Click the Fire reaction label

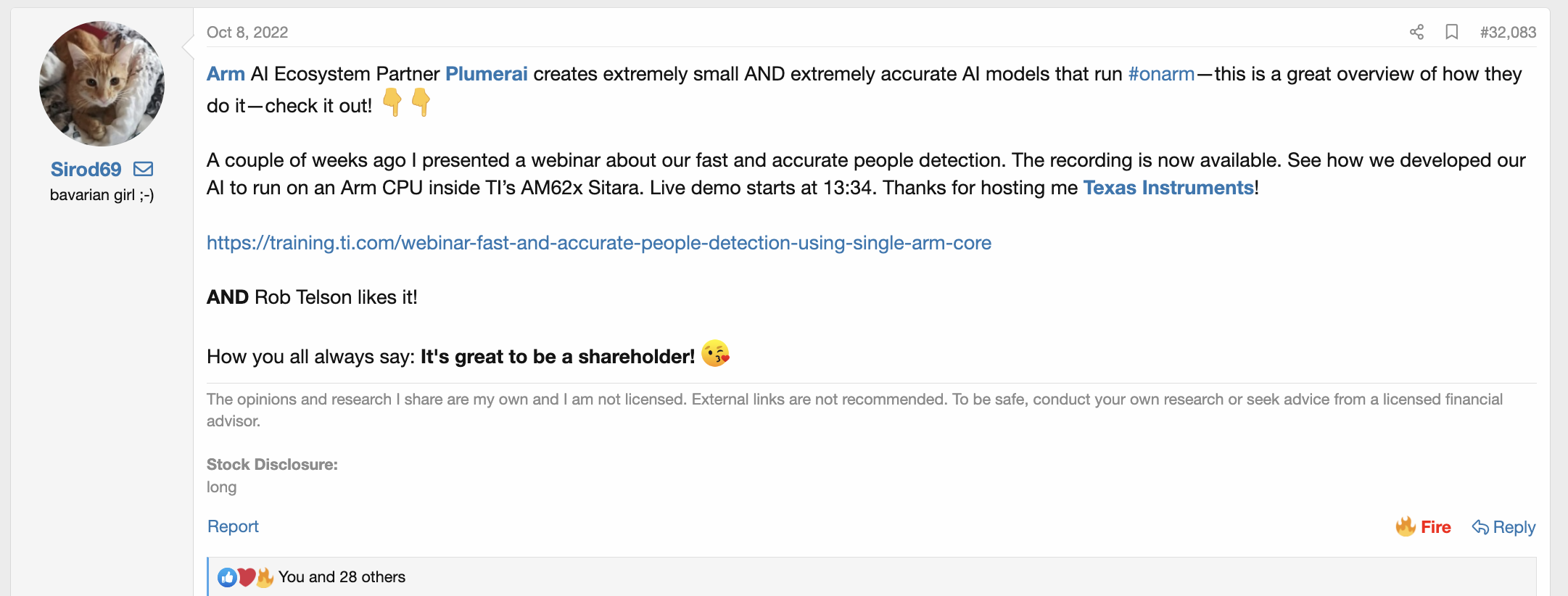(1435, 527)
